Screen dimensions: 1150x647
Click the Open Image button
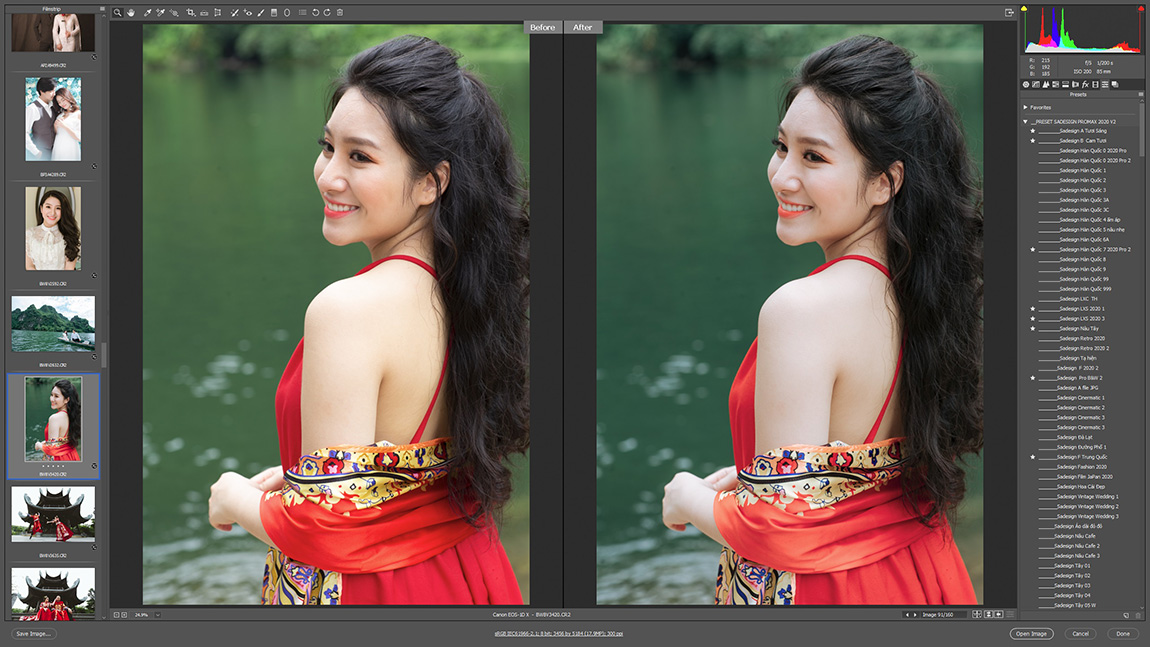[x=1031, y=634]
